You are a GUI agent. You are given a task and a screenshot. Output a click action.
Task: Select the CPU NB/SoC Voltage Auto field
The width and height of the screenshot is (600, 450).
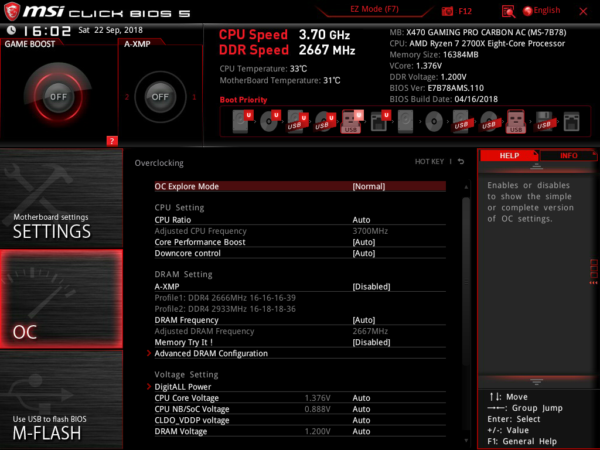pos(300,409)
